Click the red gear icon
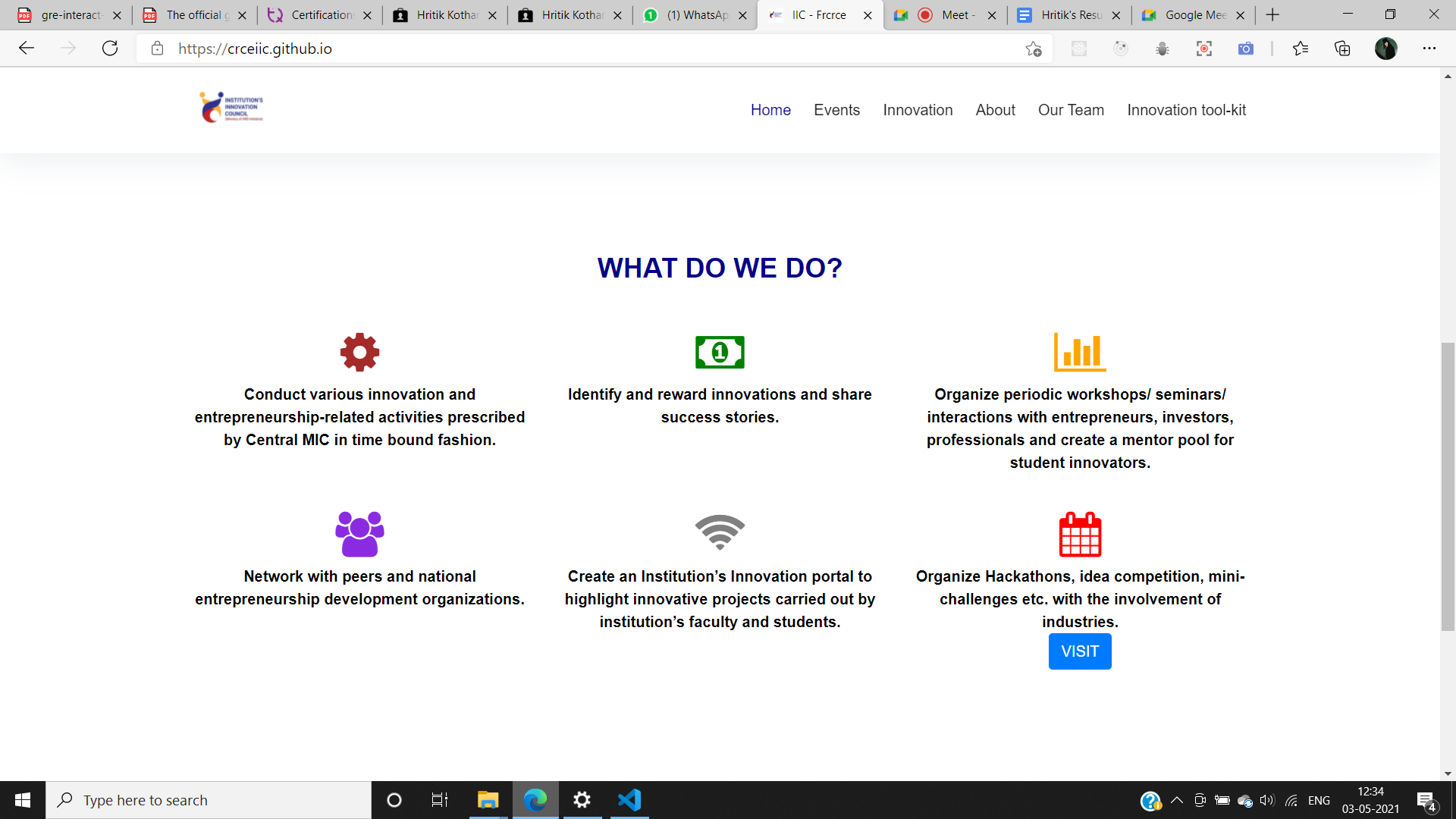 point(359,352)
